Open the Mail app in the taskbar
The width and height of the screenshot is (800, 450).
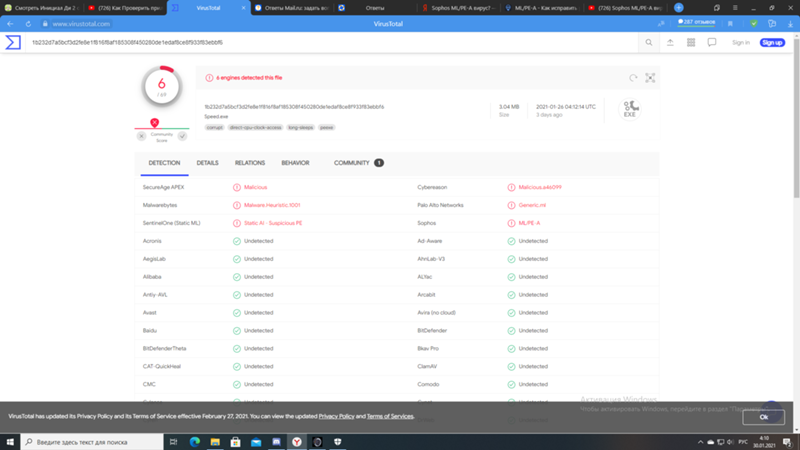coord(256,442)
